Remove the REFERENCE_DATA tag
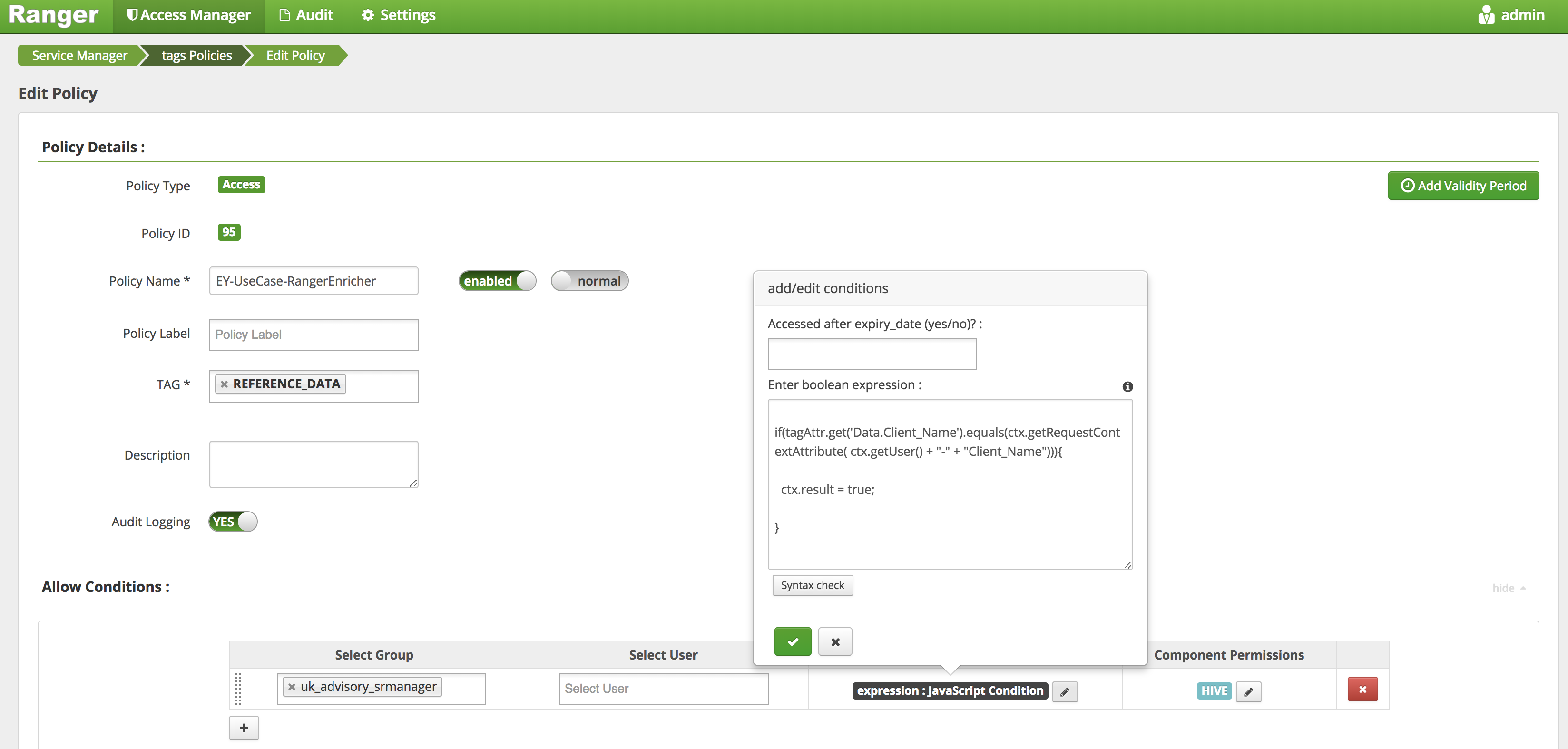The height and width of the screenshot is (749, 1568). point(224,384)
